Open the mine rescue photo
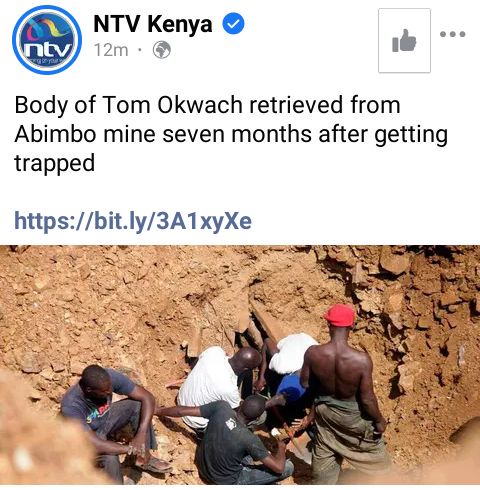 pos(240,365)
